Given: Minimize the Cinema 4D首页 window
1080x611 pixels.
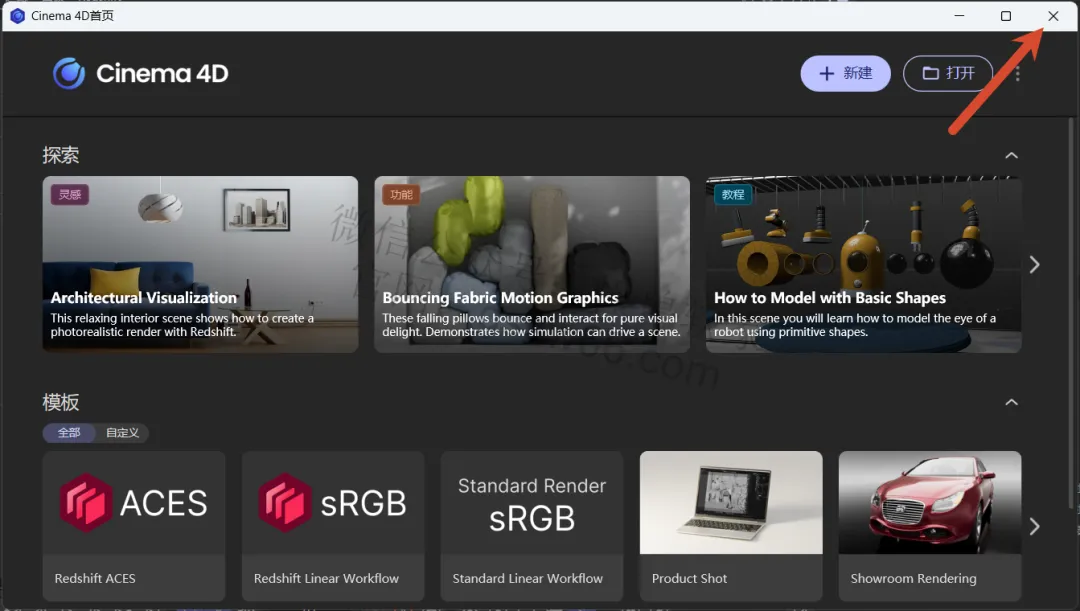Looking at the screenshot, I should pyautogui.click(x=959, y=16).
